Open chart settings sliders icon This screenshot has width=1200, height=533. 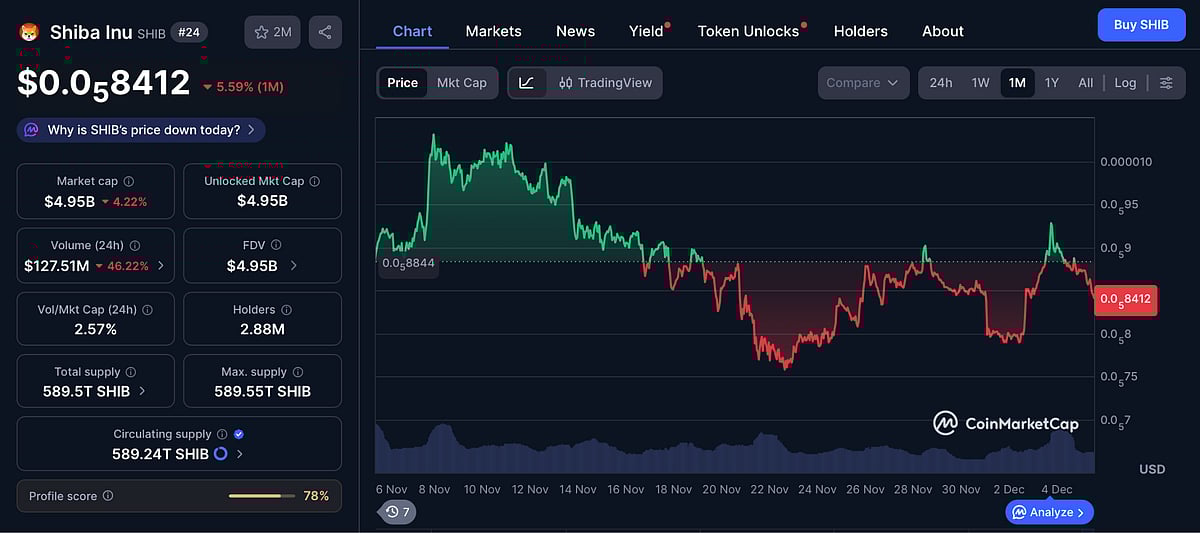(x=1166, y=83)
